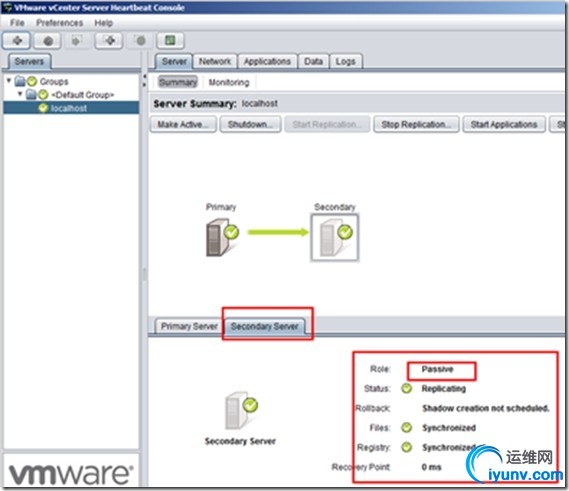This screenshot has width=569, height=491.
Task: Click the Stop Replication... button
Action: tap(416, 124)
